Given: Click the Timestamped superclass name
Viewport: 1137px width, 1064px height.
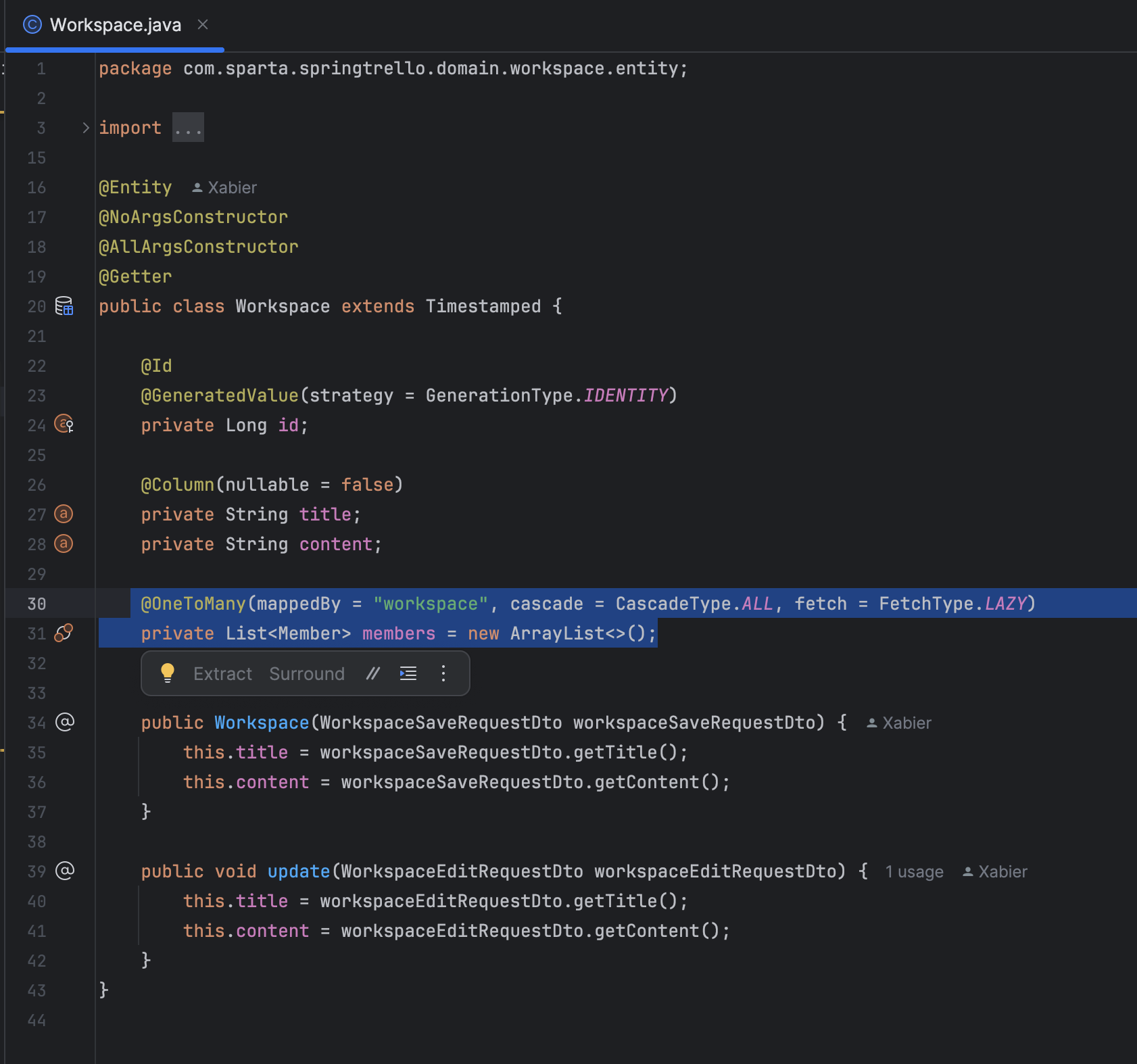Looking at the screenshot, I should (483, 306).
